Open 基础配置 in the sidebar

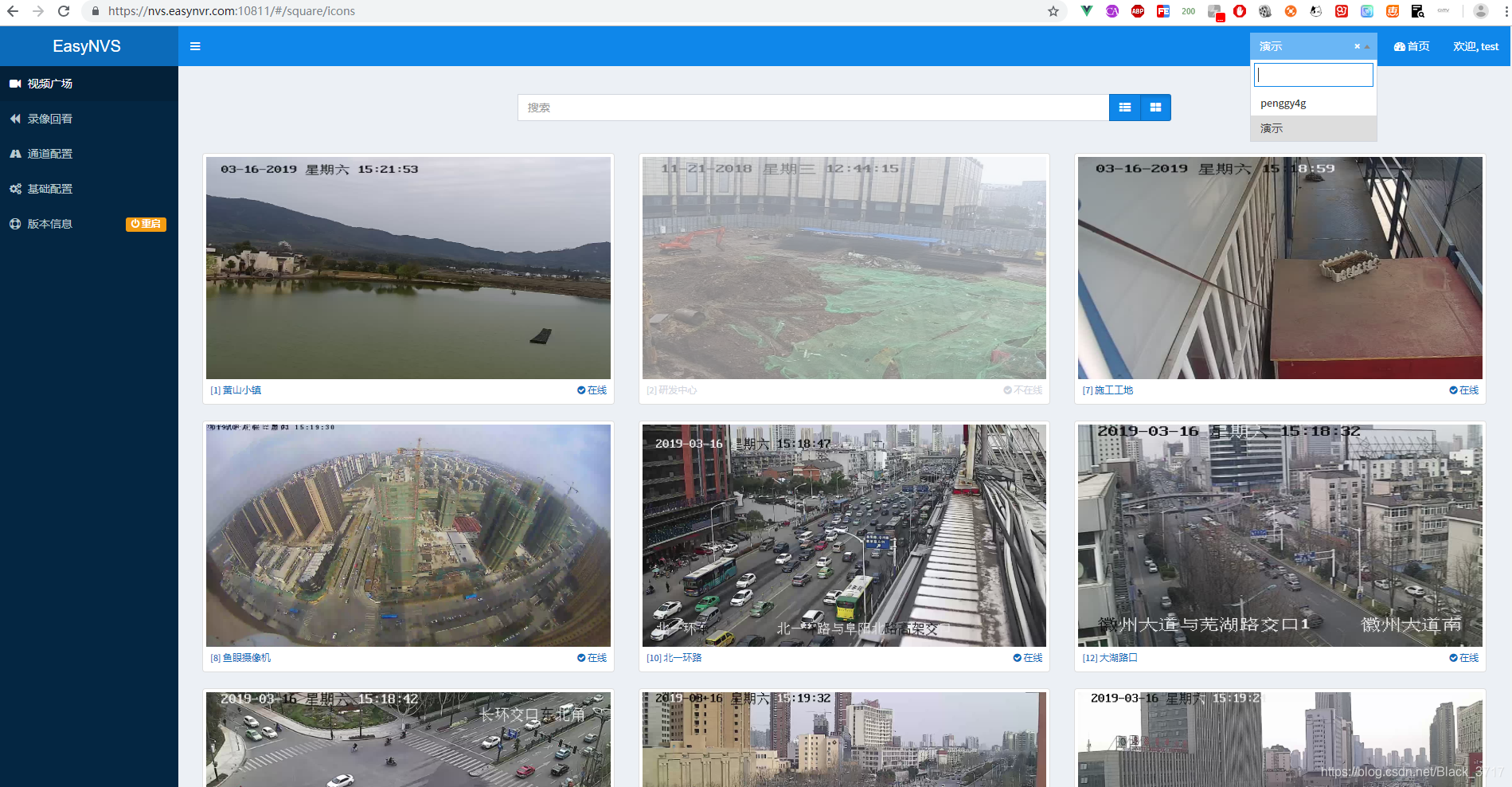click(x=89, y=189)
